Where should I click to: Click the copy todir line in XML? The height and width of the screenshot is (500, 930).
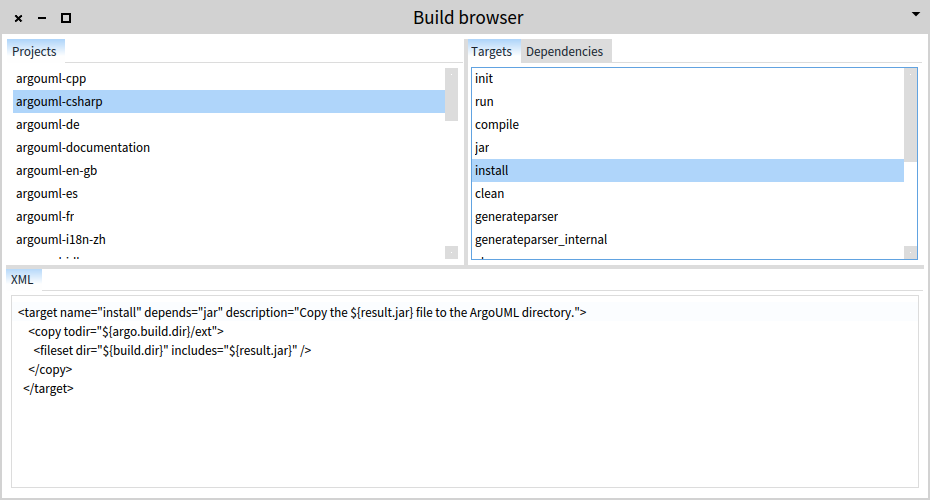click(x=126, y=332)
